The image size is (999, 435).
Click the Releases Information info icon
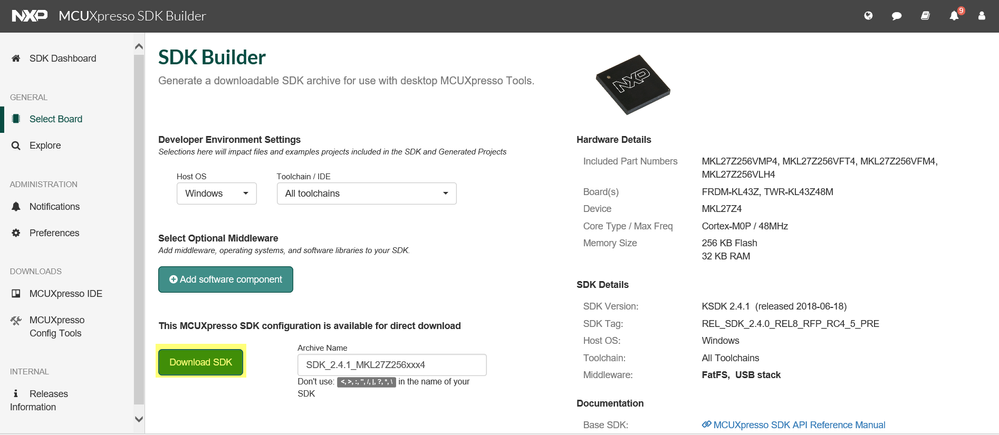tap(15, 394)
